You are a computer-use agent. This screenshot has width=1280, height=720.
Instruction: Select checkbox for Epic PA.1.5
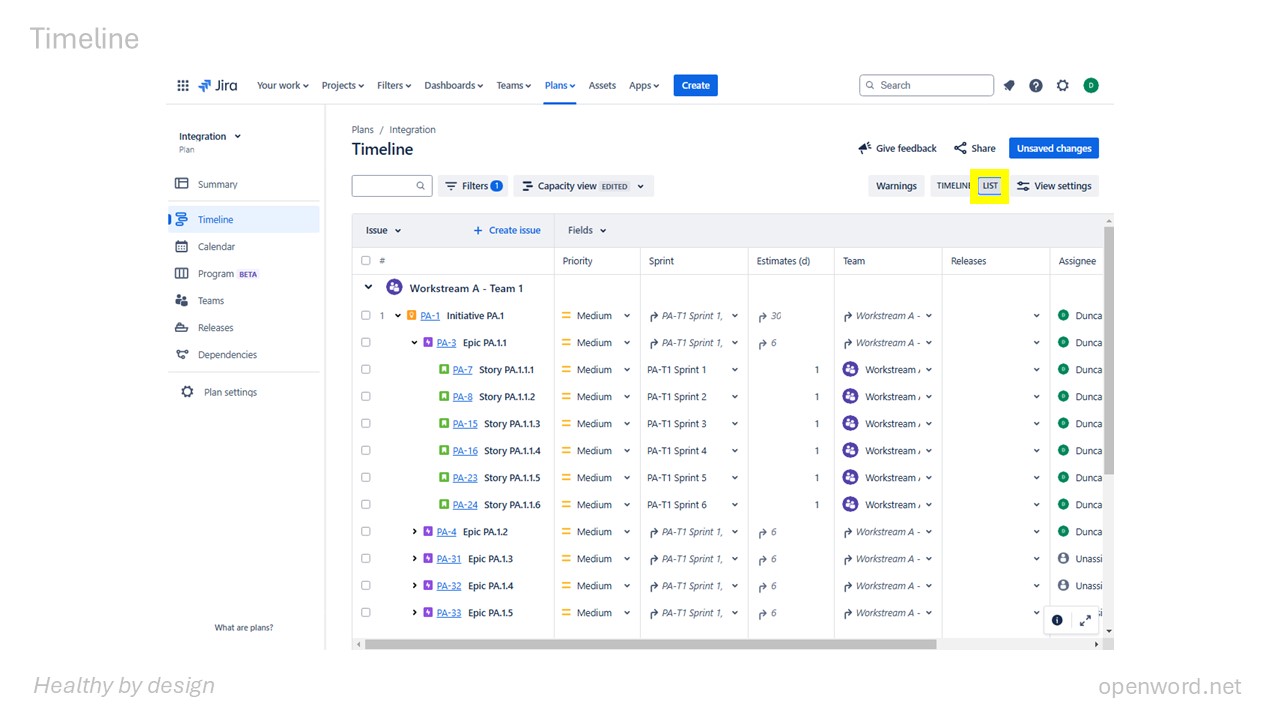click(x=366, y=613)
